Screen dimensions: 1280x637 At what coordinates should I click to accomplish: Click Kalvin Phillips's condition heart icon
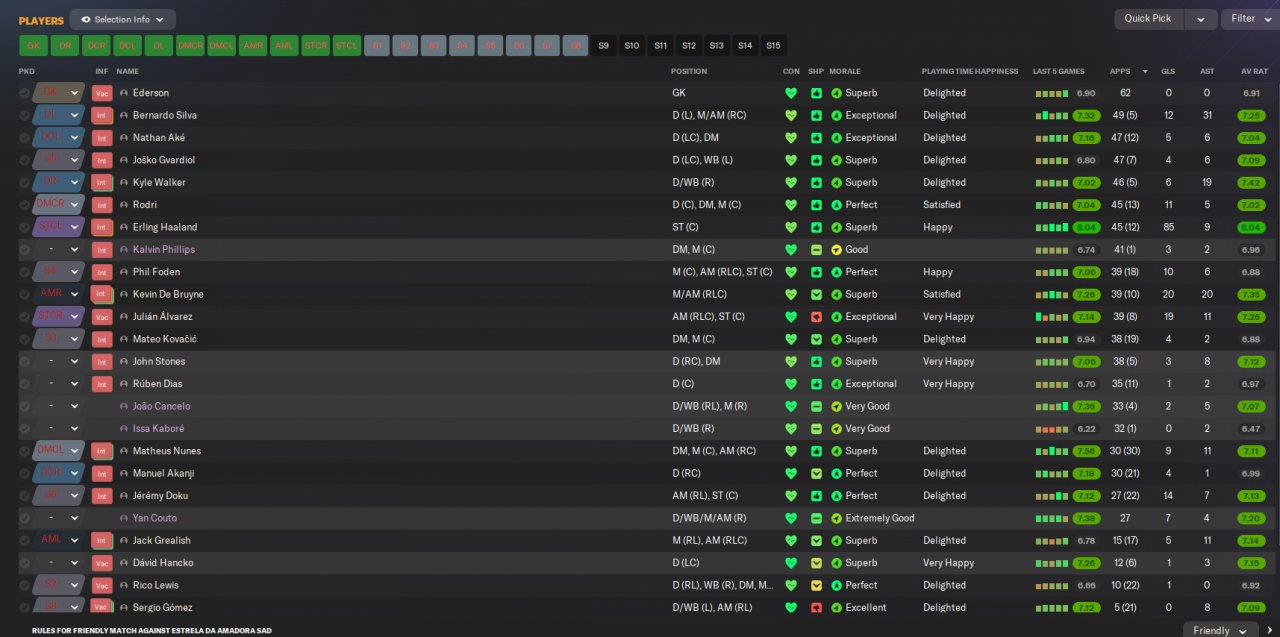pos(791,250)
